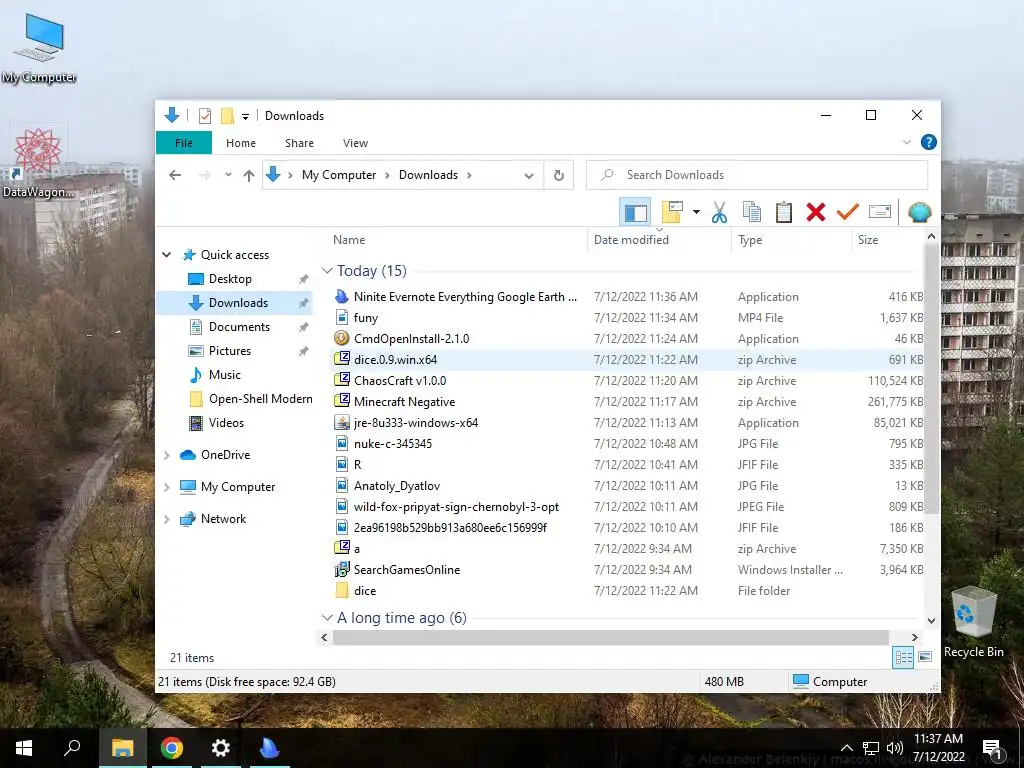The width and height of the screenshot is (1024, 768).
Task: Expand the ribbon with the chevron
Action: pos(906,142)
